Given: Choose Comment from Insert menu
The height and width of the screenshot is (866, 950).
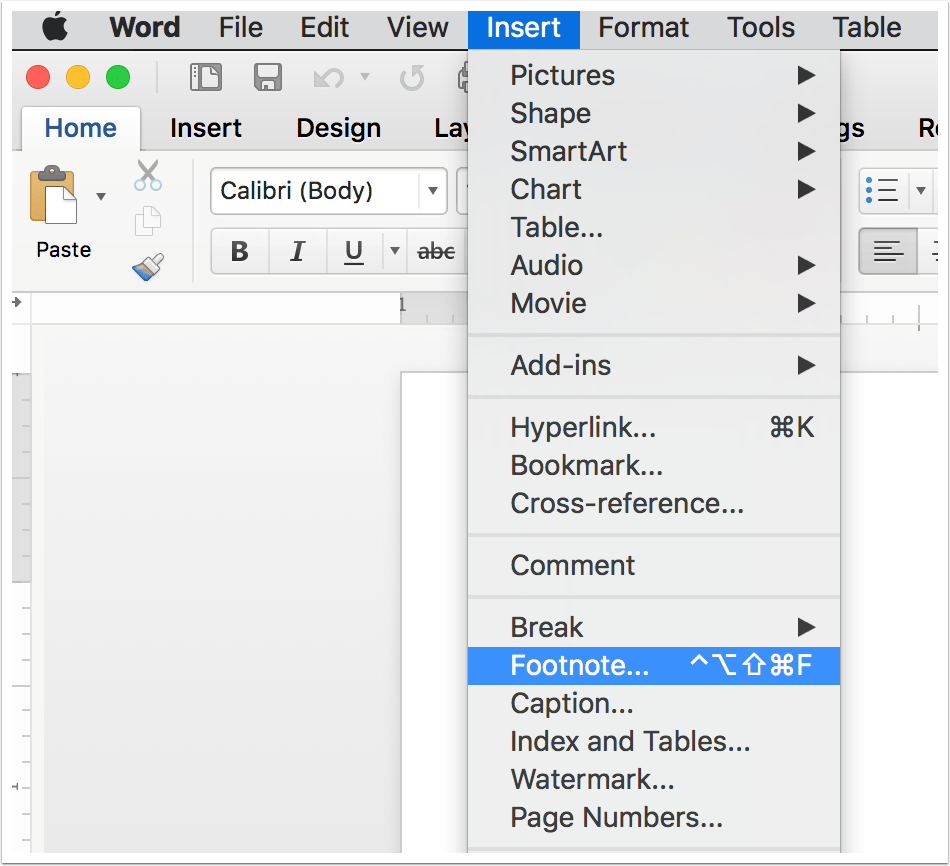Looking at the screenshot, I should 654,565.
